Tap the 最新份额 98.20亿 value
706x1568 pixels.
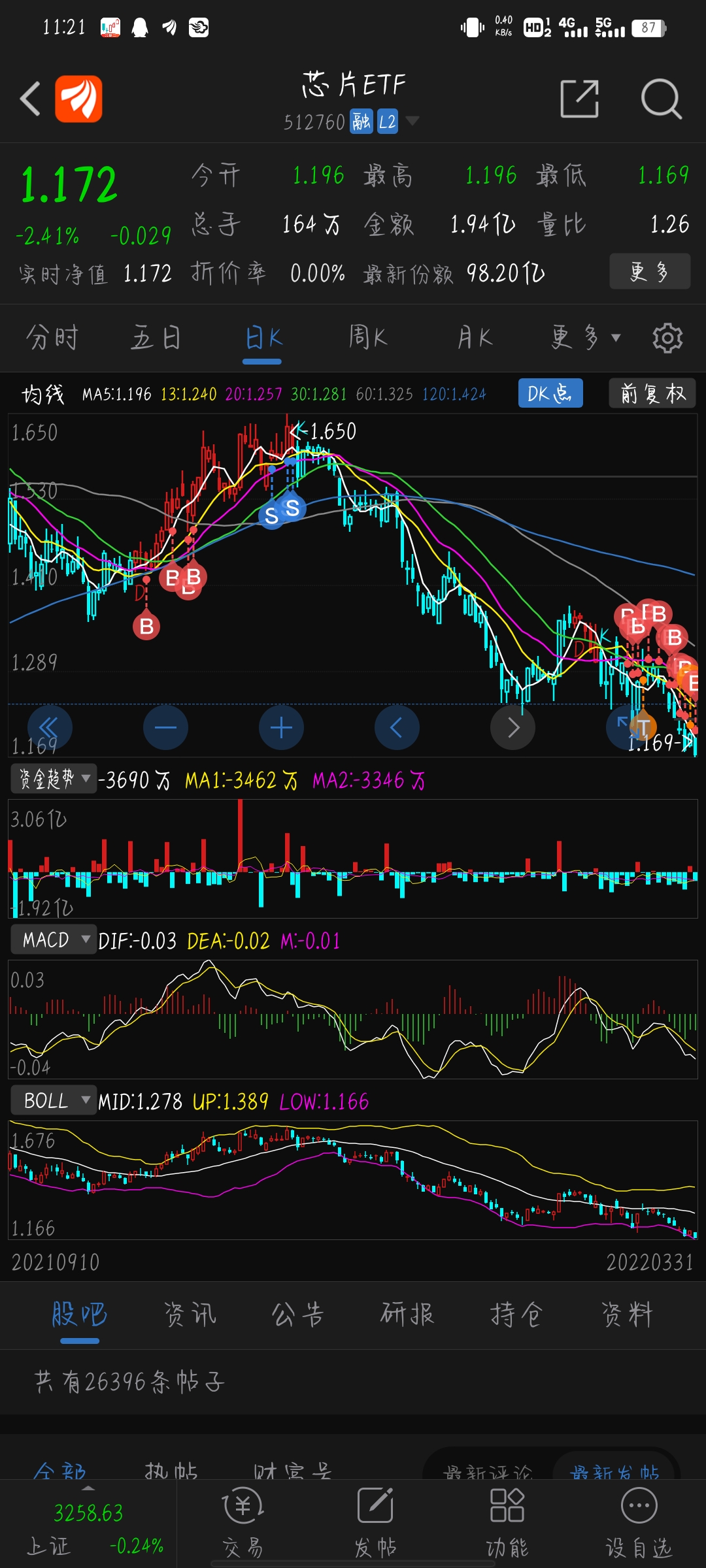tap(506, 273)
